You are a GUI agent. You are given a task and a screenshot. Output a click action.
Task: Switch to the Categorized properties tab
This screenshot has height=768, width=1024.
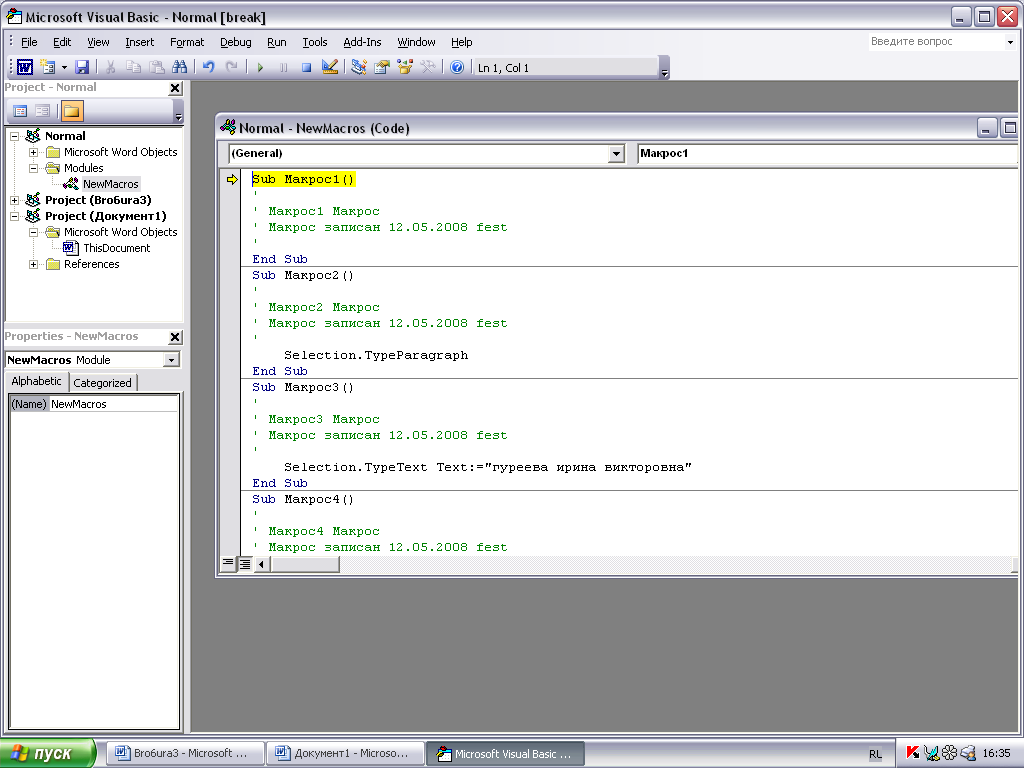point(103,383)
